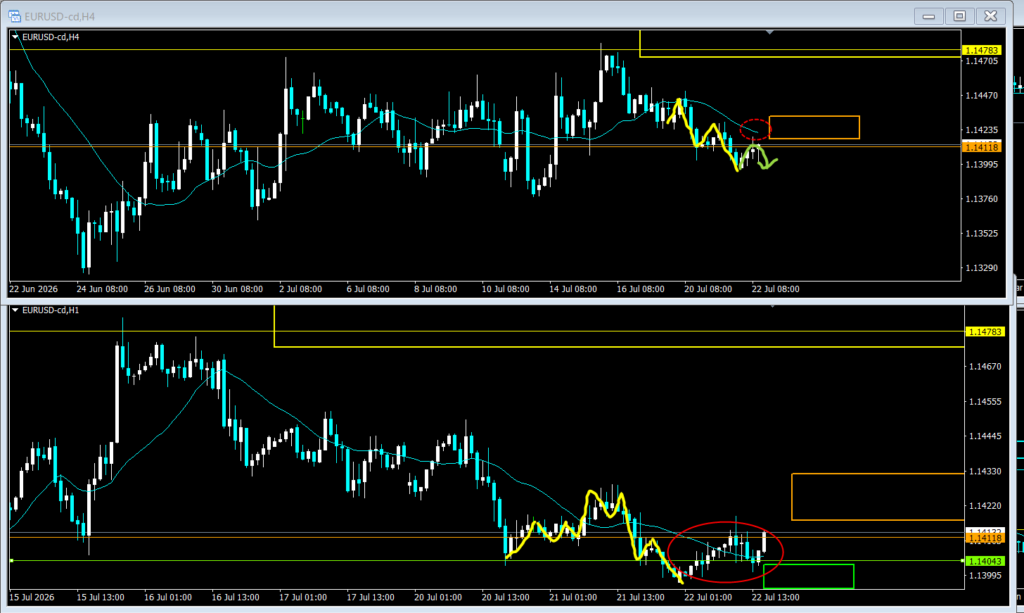Viewport: 1024px width, 613px height.
Task: Maximize the EURUSD-cd,H4 chart window
Action: (959, 16)
